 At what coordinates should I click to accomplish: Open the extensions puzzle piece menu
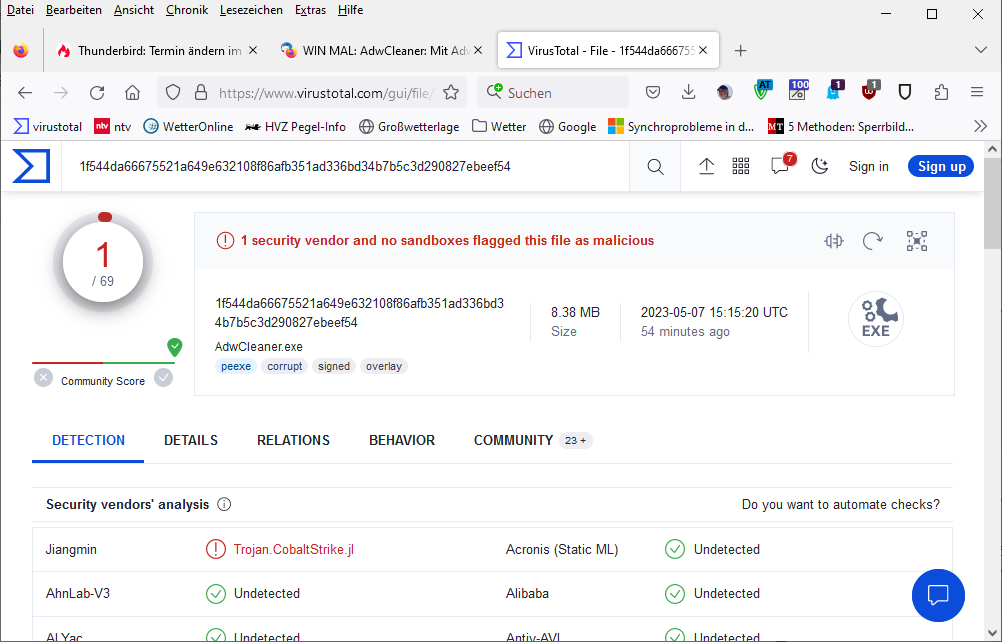pos(941,93)
